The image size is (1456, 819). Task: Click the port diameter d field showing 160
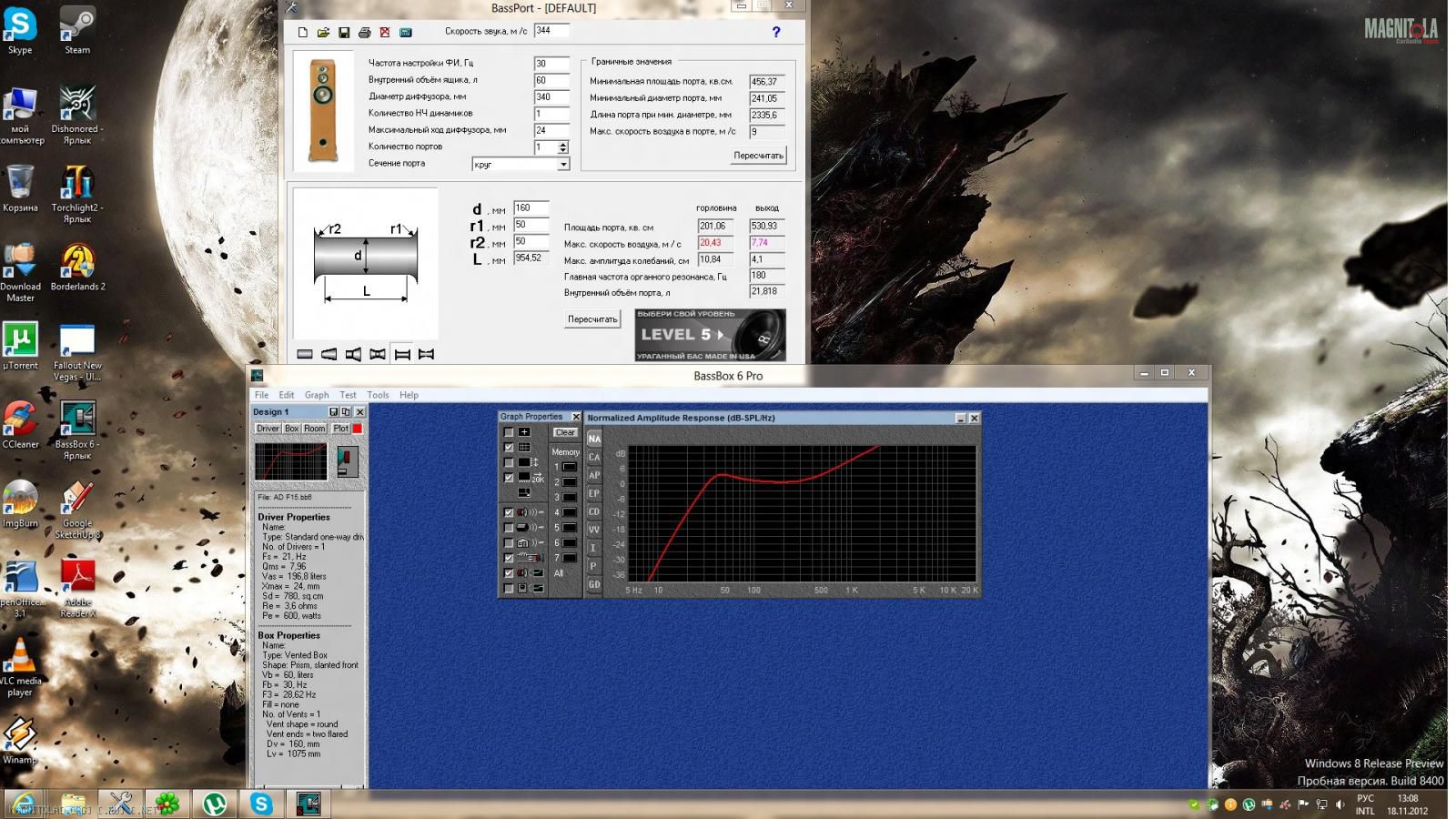coord(531,208)
